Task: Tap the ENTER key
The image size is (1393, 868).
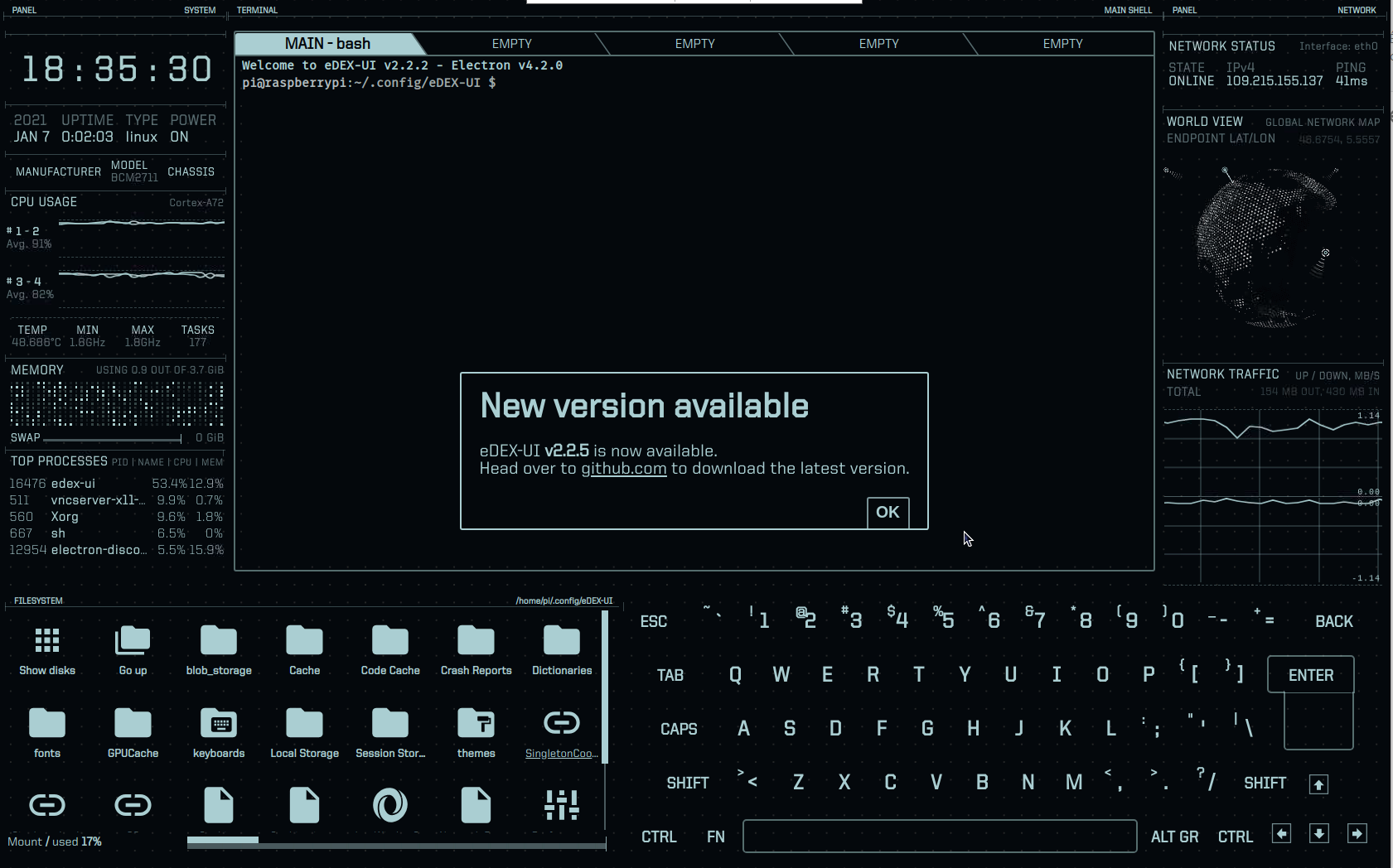Action: click(x=1311, y=675)
